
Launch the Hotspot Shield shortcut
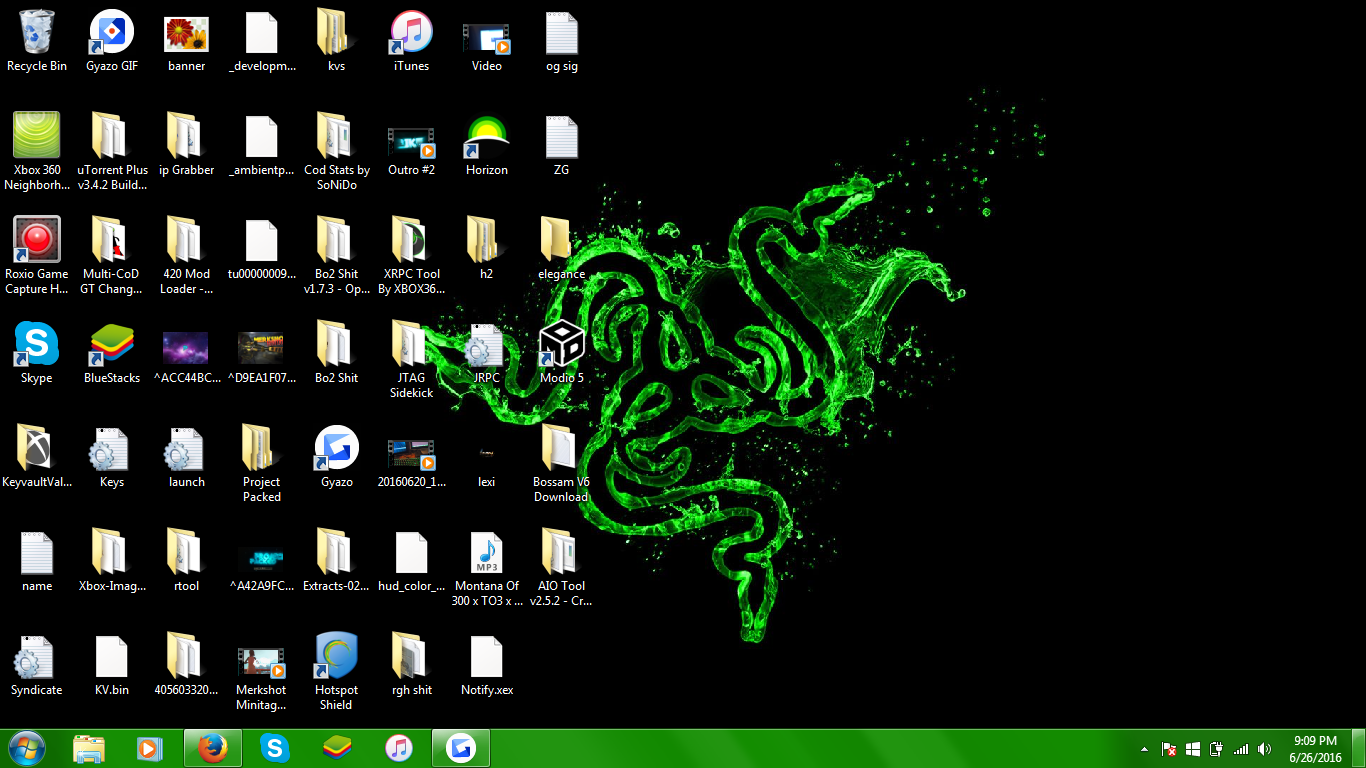point(336,672)
